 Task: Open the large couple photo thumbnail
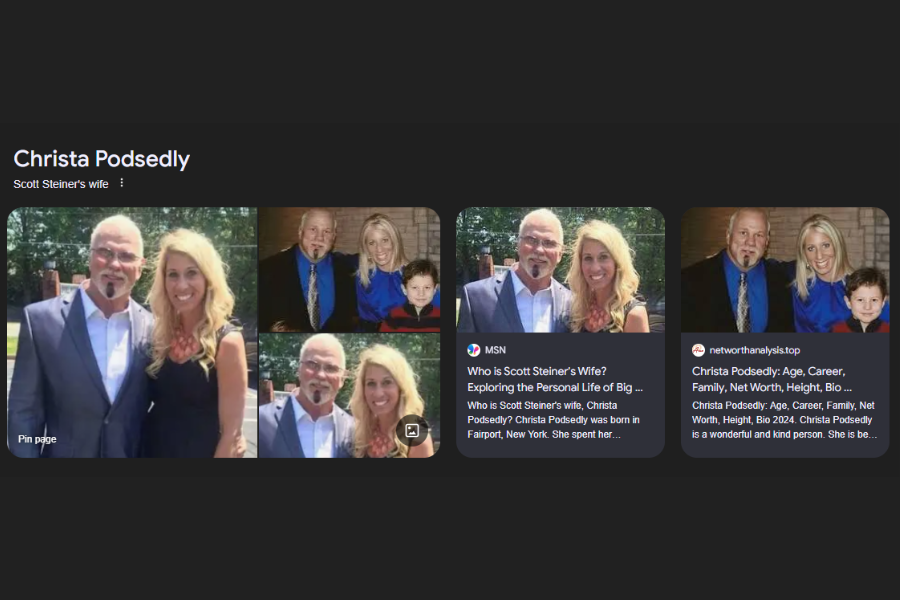pyautogui.click(x=132, y=332)
